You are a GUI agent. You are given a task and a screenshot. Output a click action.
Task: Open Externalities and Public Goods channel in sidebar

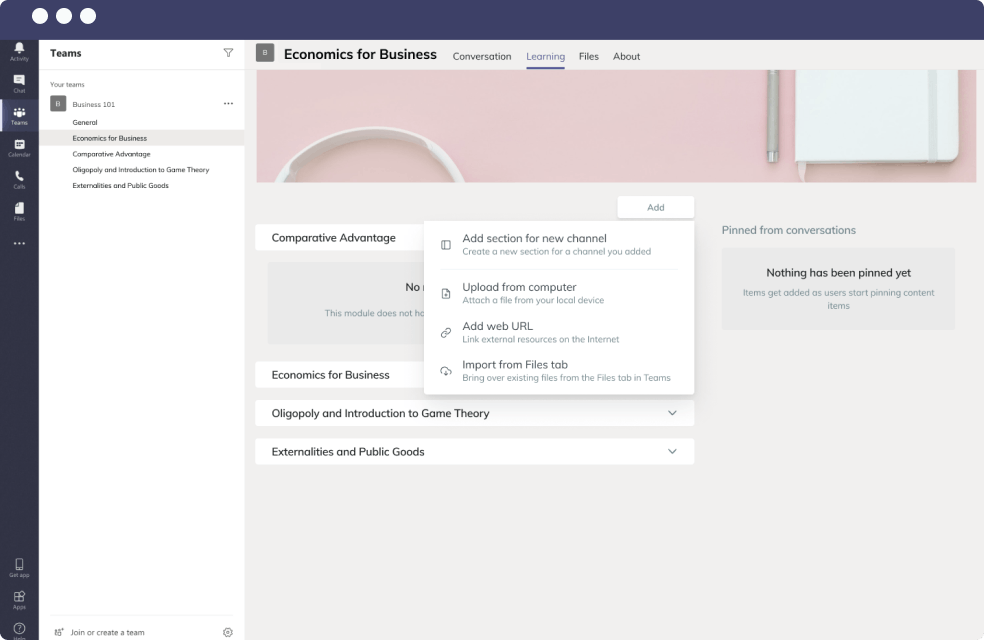tap(120, 185)
